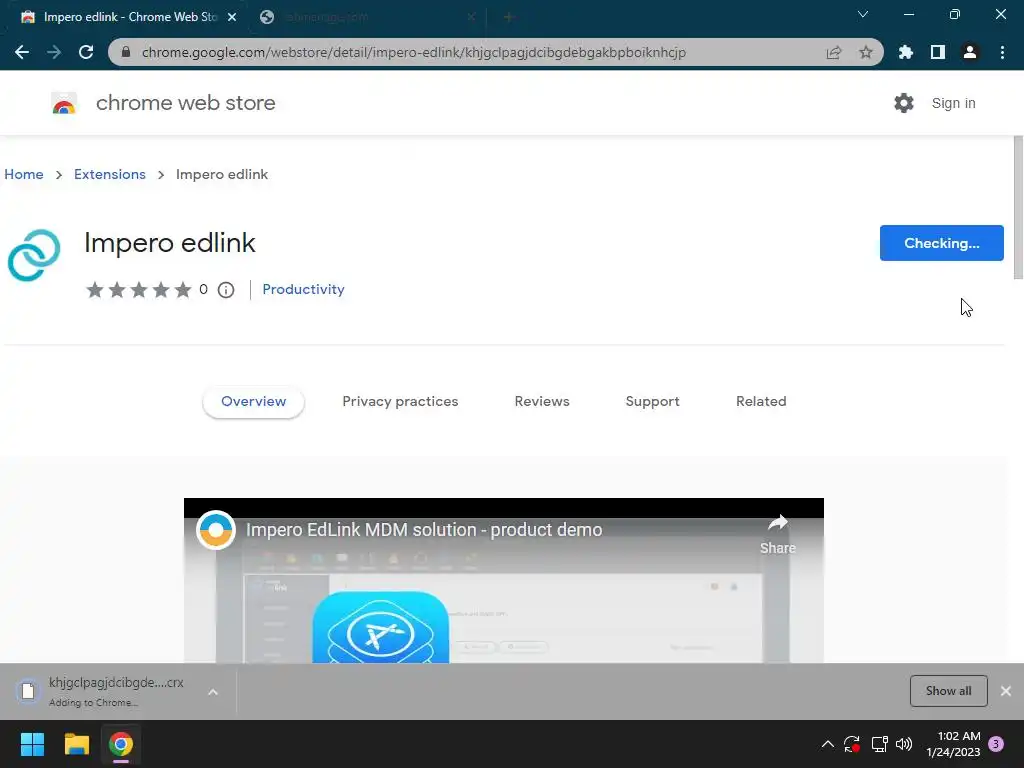
Task: Open the site lock security info
Action: tap(126, 52)
